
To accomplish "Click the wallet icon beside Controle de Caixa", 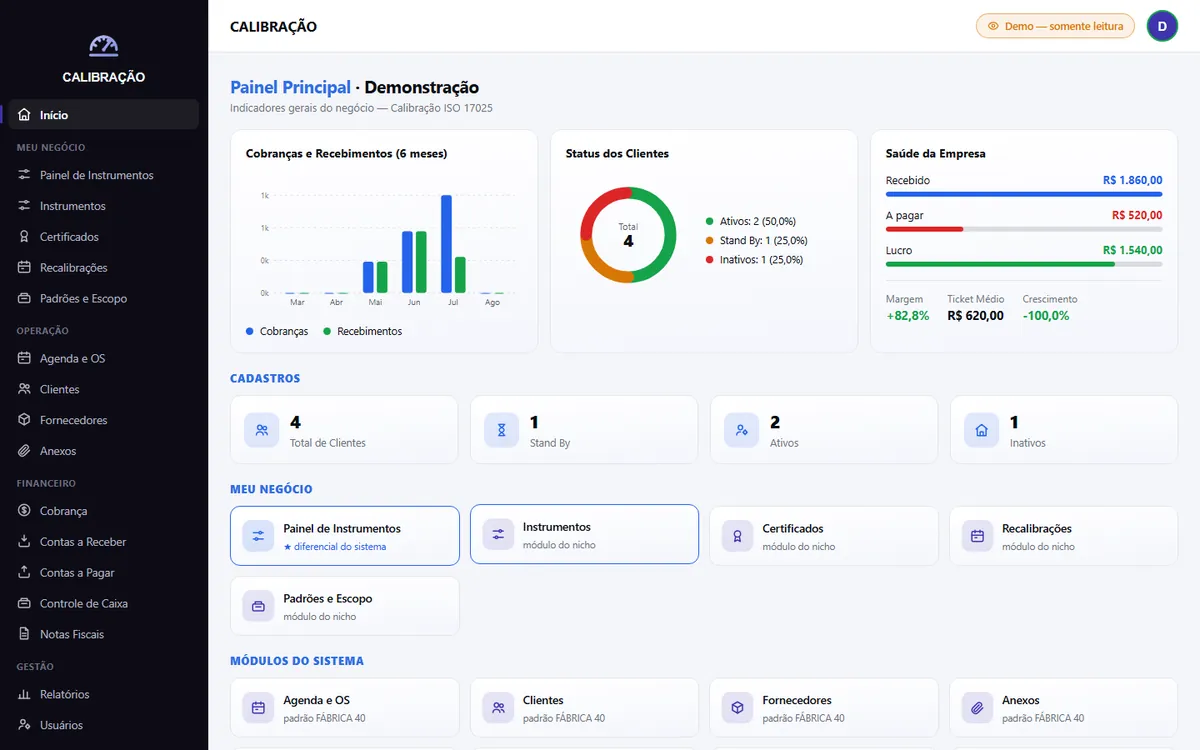I will 24,604.
